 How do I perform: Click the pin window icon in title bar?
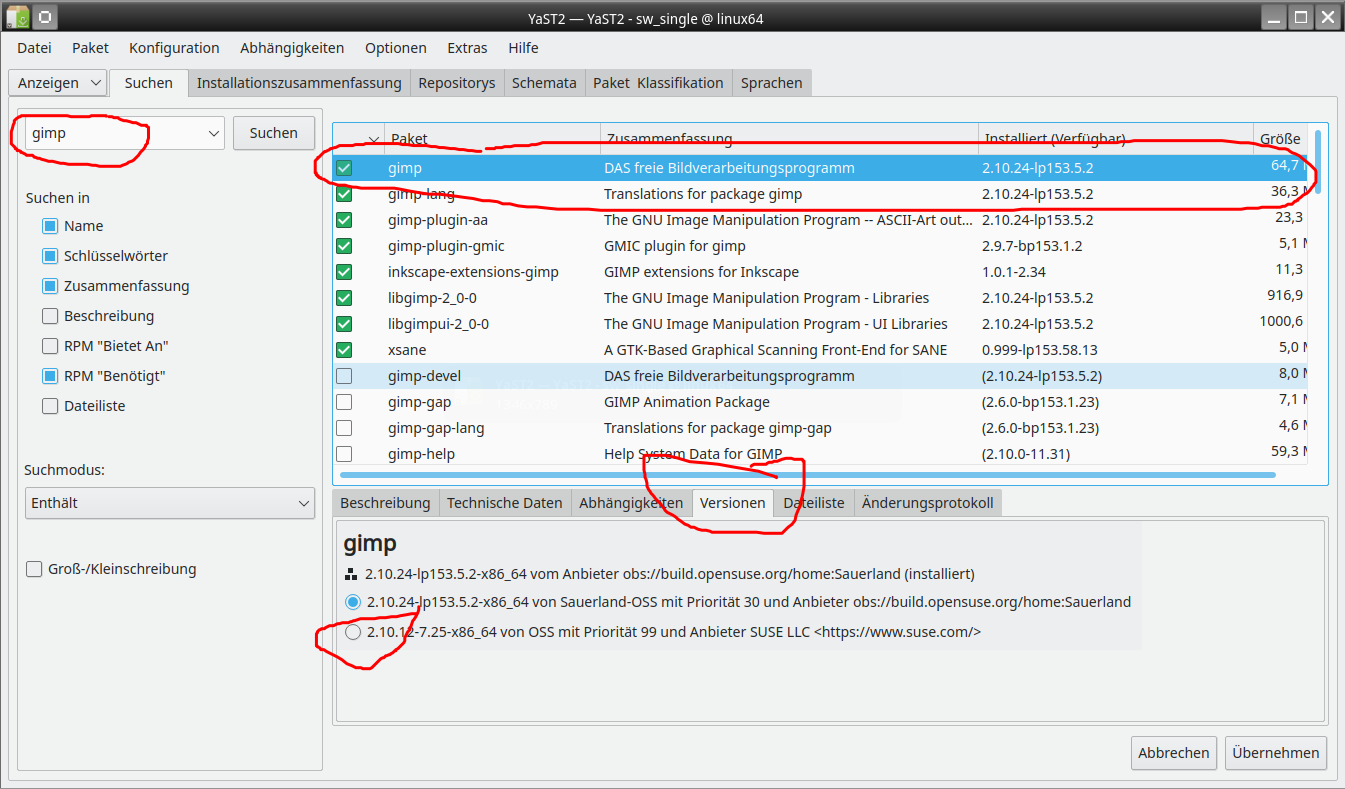click(46, 17)
